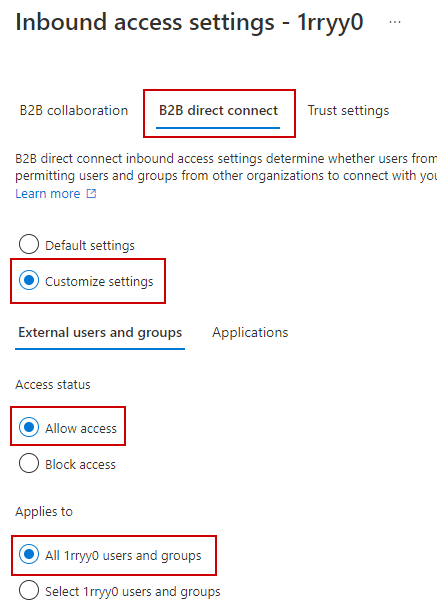Choose the Customize settings radio button
437x610 pixels.
29,280
